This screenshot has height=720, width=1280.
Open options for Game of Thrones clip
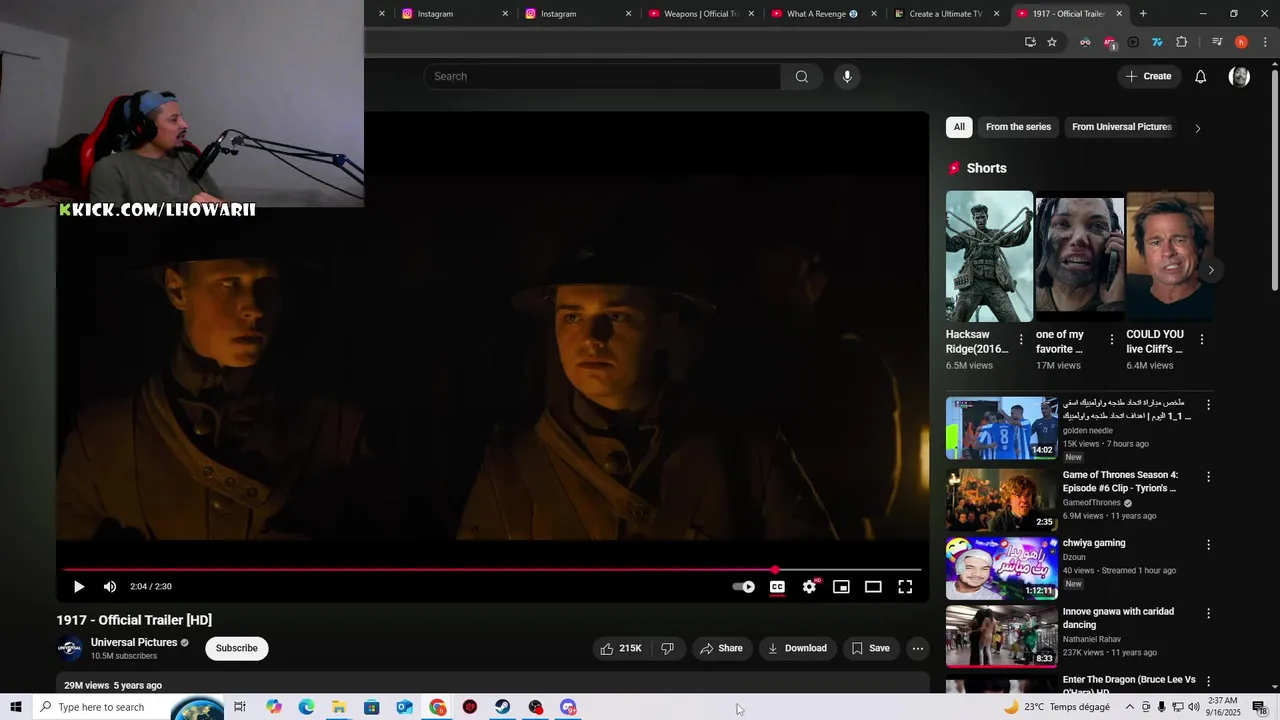(x=1208, y=477)
